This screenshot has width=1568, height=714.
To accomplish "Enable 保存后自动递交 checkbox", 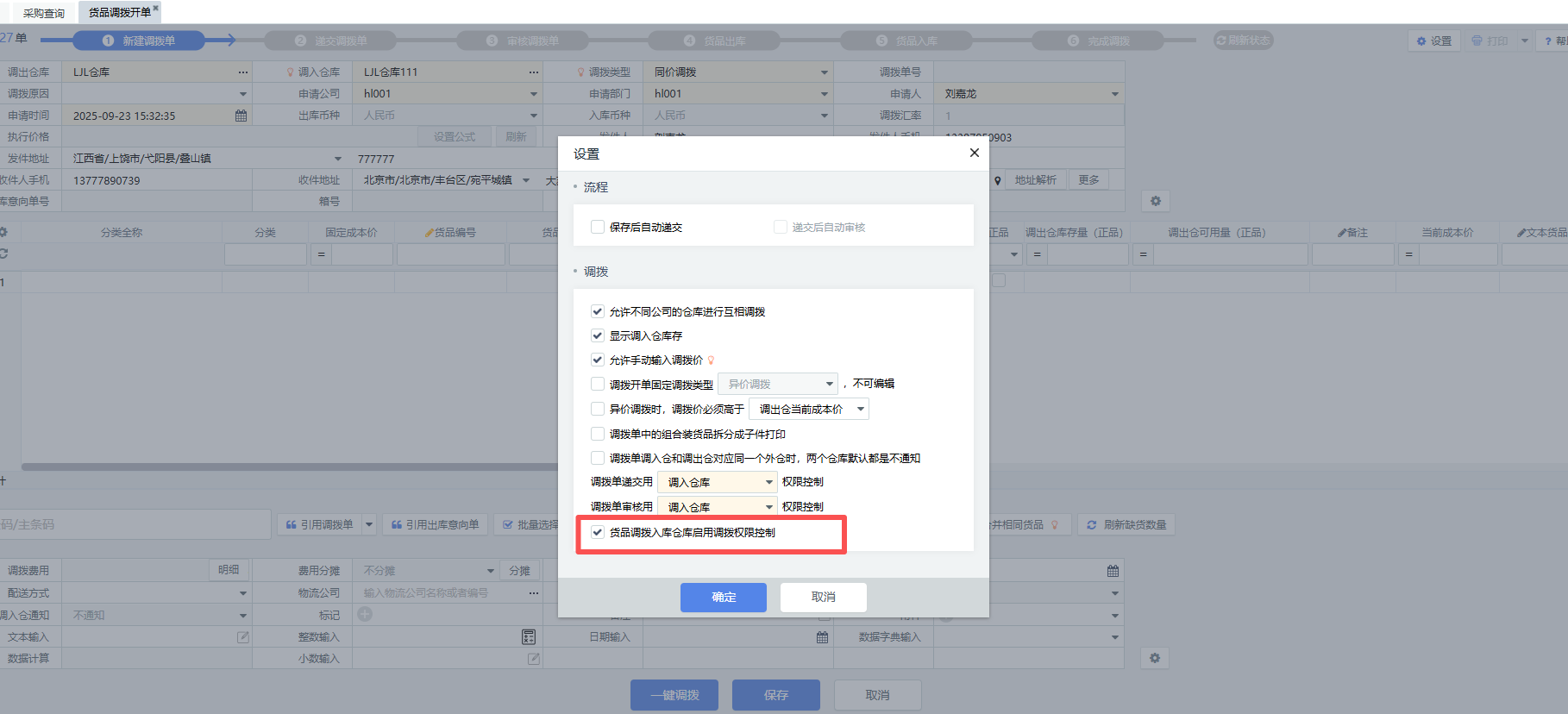I will point(598,227).
